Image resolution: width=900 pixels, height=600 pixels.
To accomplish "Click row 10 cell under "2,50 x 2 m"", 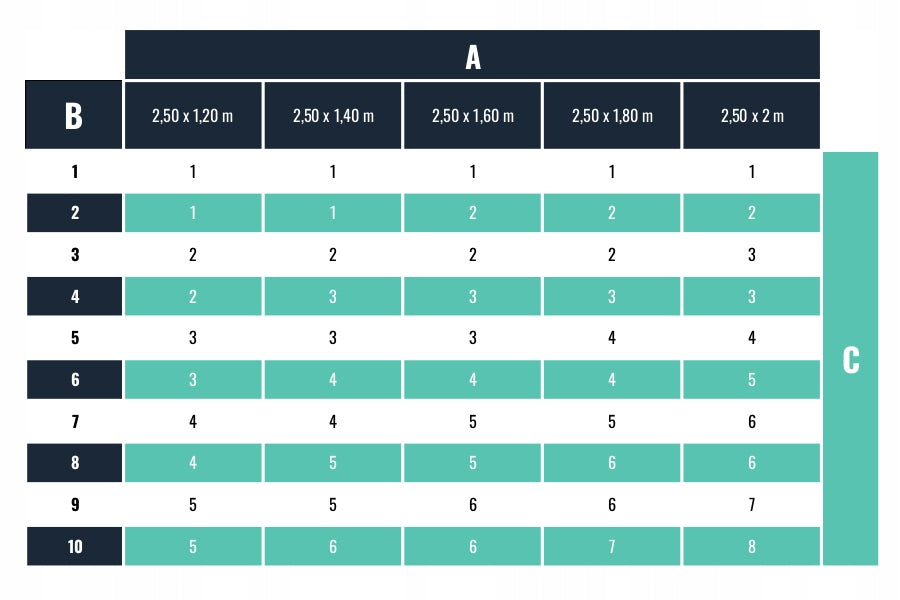I will coord(752,547).
